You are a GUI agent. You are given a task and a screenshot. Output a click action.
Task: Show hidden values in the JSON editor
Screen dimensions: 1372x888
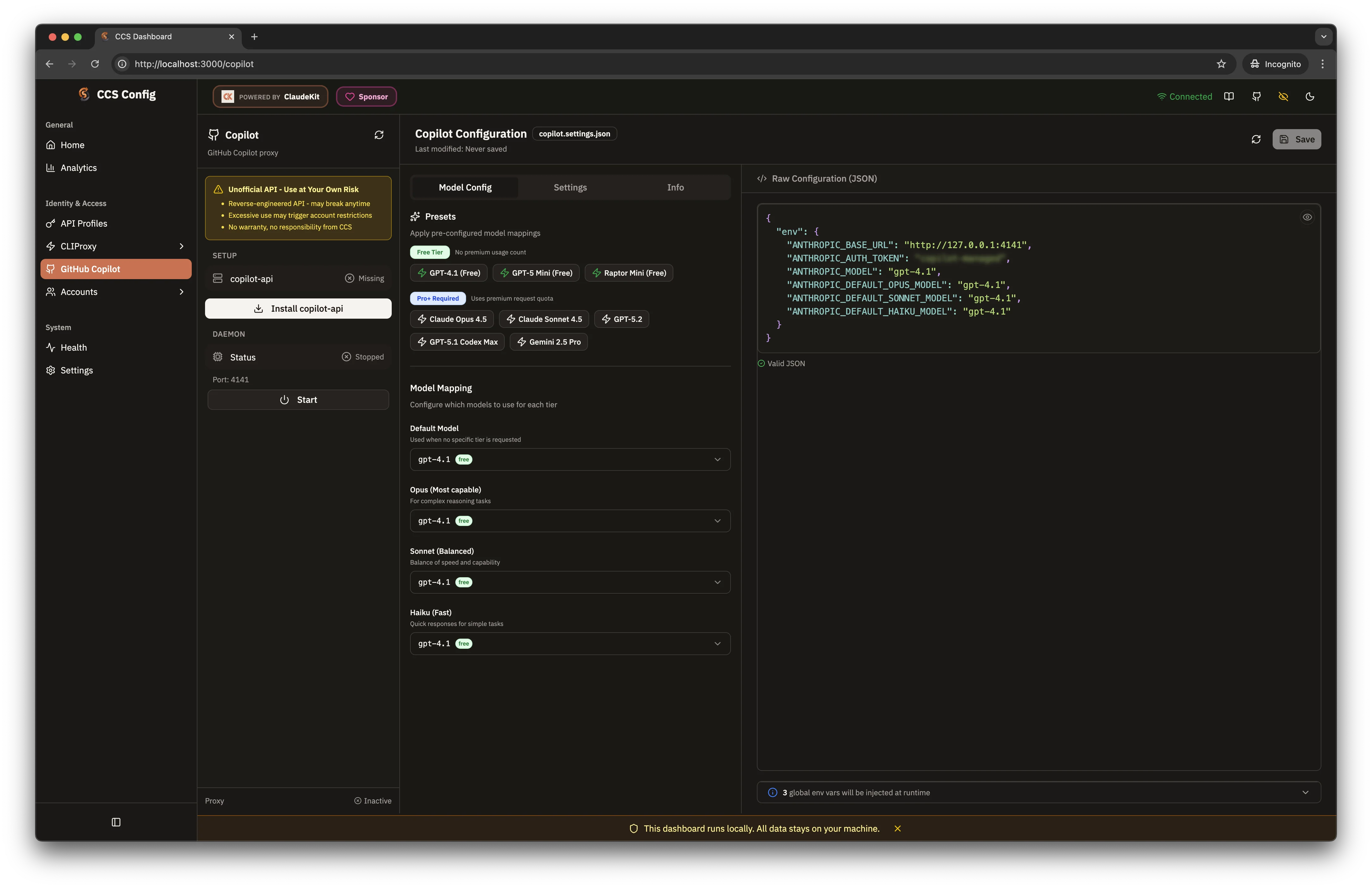click(x=1307, y=217)
